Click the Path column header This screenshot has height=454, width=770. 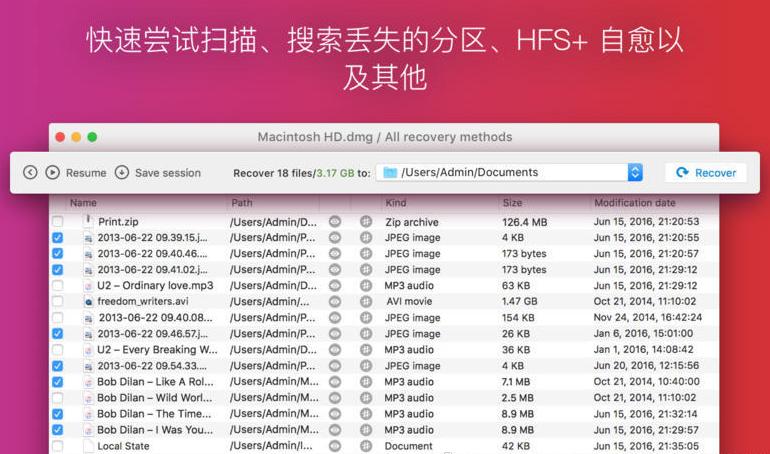point(242,203)
